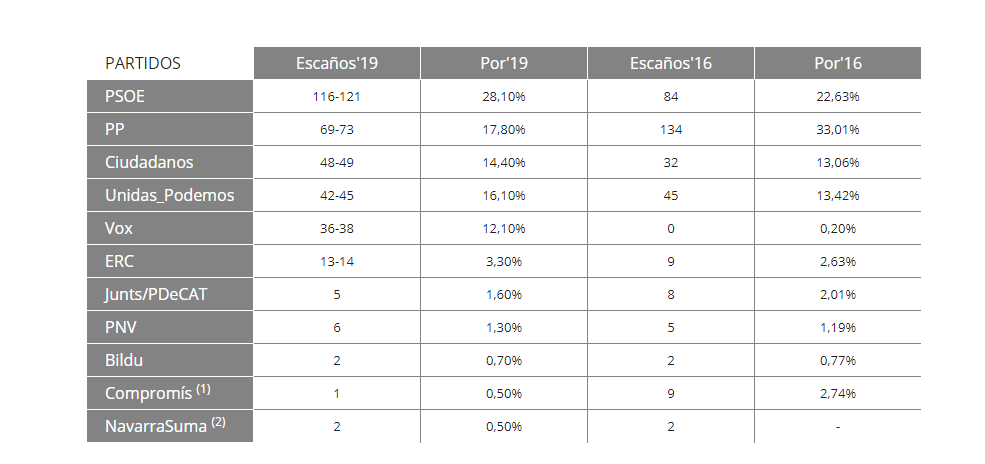Click the PP party row label
Viewport: 985px width, 464px height.
click(x=115, y=129)
